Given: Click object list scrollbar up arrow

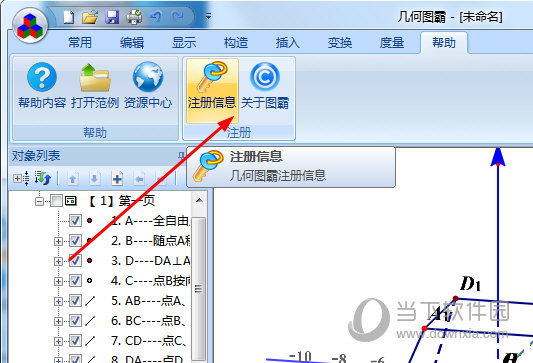Looking at the screenshot, I should coord(199,200).
